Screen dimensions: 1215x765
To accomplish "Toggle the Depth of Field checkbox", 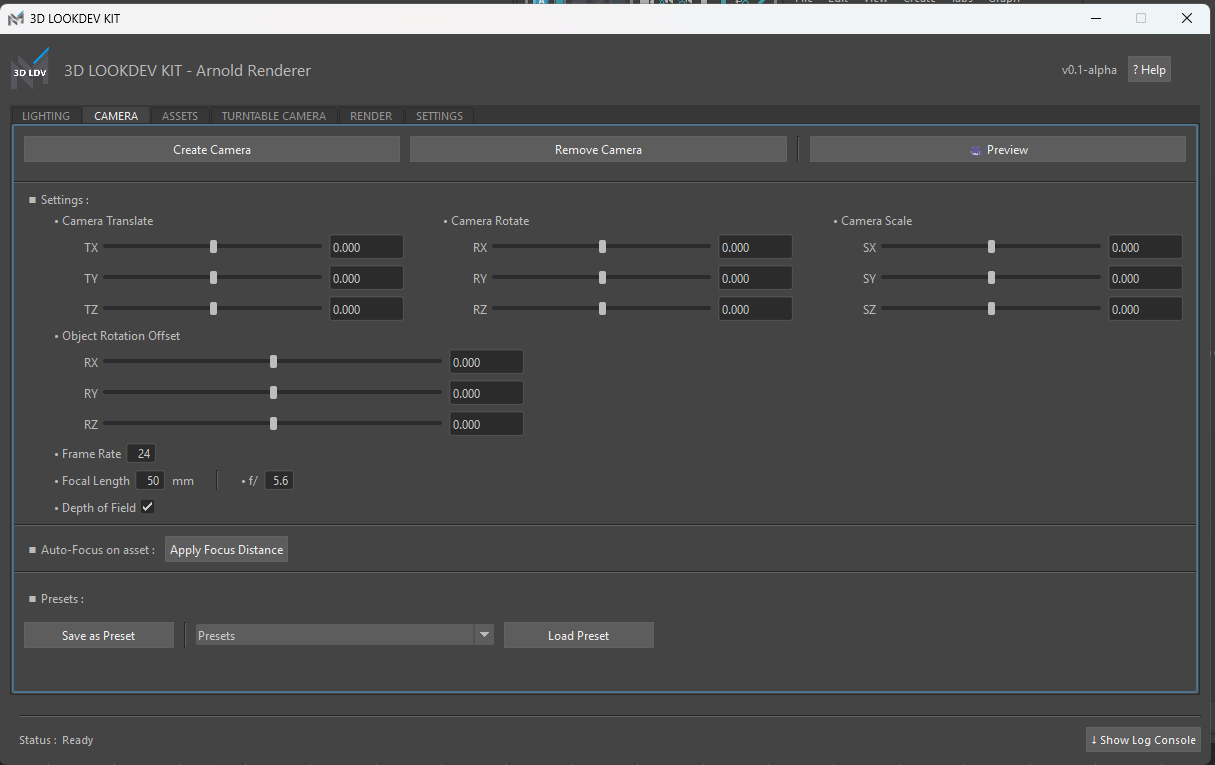I will pos(147,507).
